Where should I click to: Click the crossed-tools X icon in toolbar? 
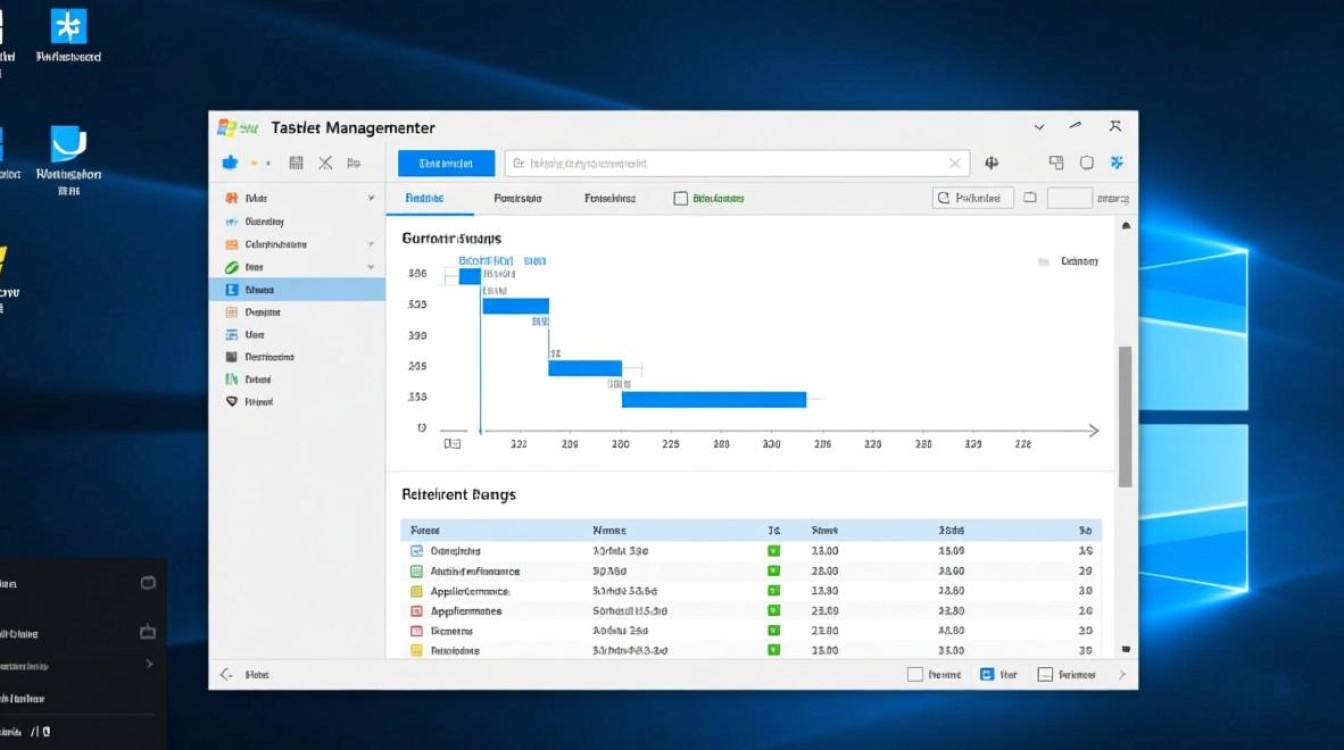[325, 163]
